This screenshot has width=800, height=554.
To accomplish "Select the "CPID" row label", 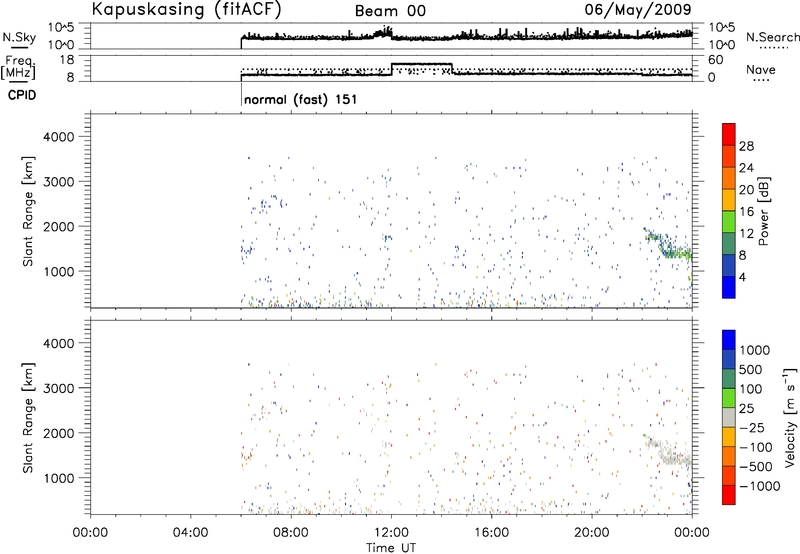I will coord(22,95).
